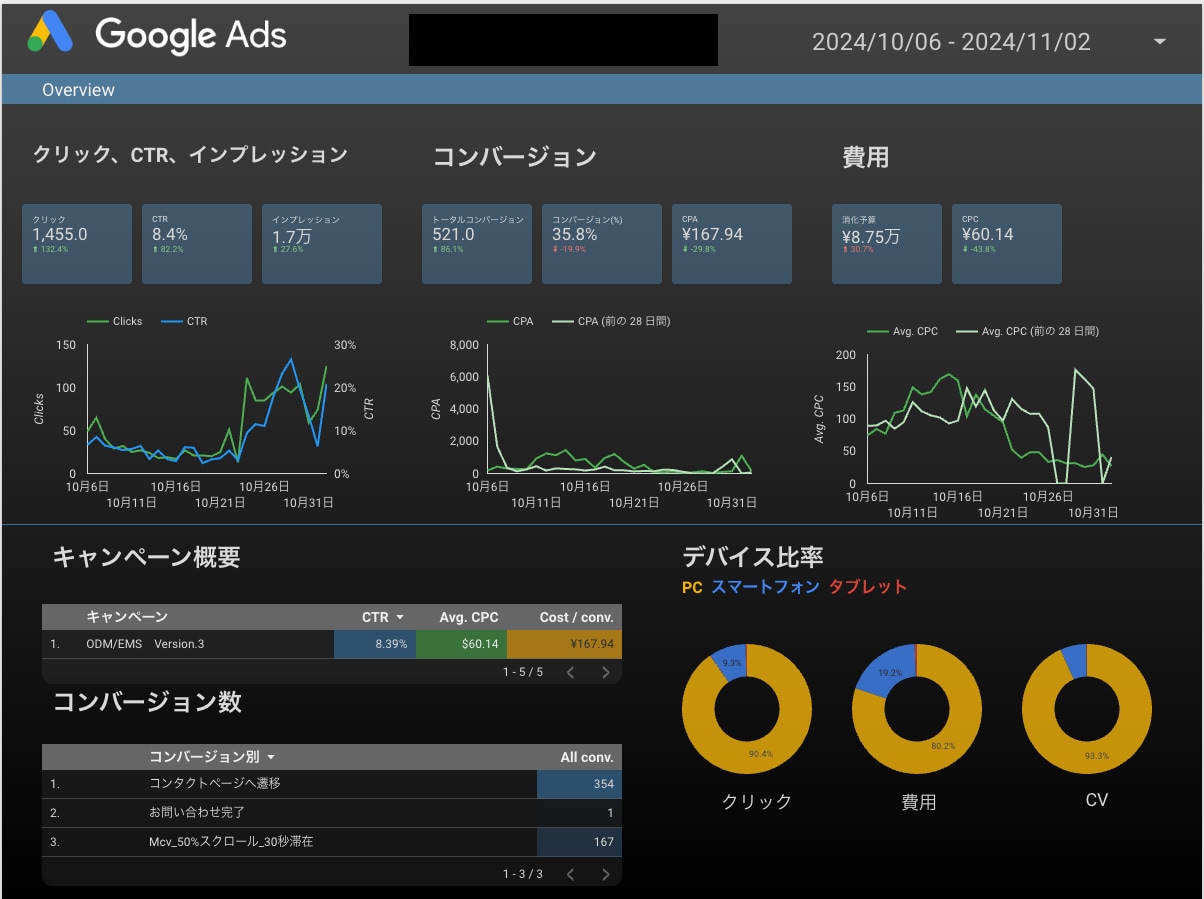The image size is (1204, 899).
Task: Click the スマートフォン device legend label
Action: 765,587
